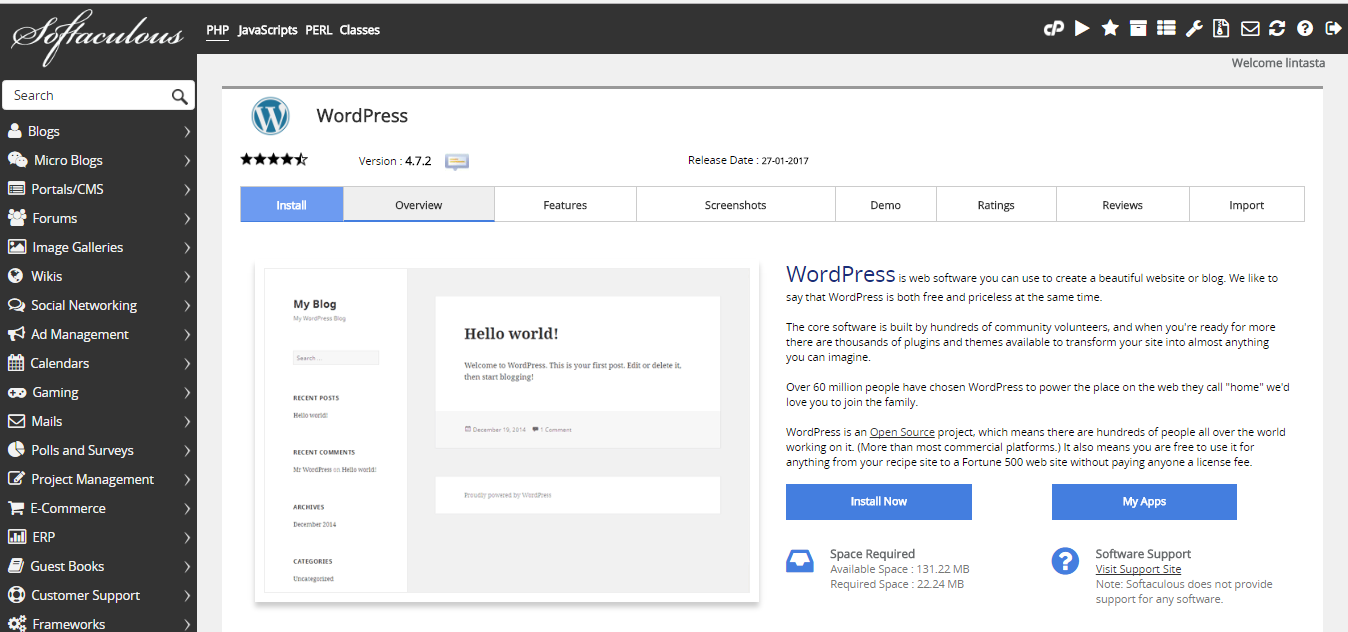Image resolution: width=1348 pixels, height=632 pixels.
Task: Expand the Blogs category arrow
Action: [187, 131]
